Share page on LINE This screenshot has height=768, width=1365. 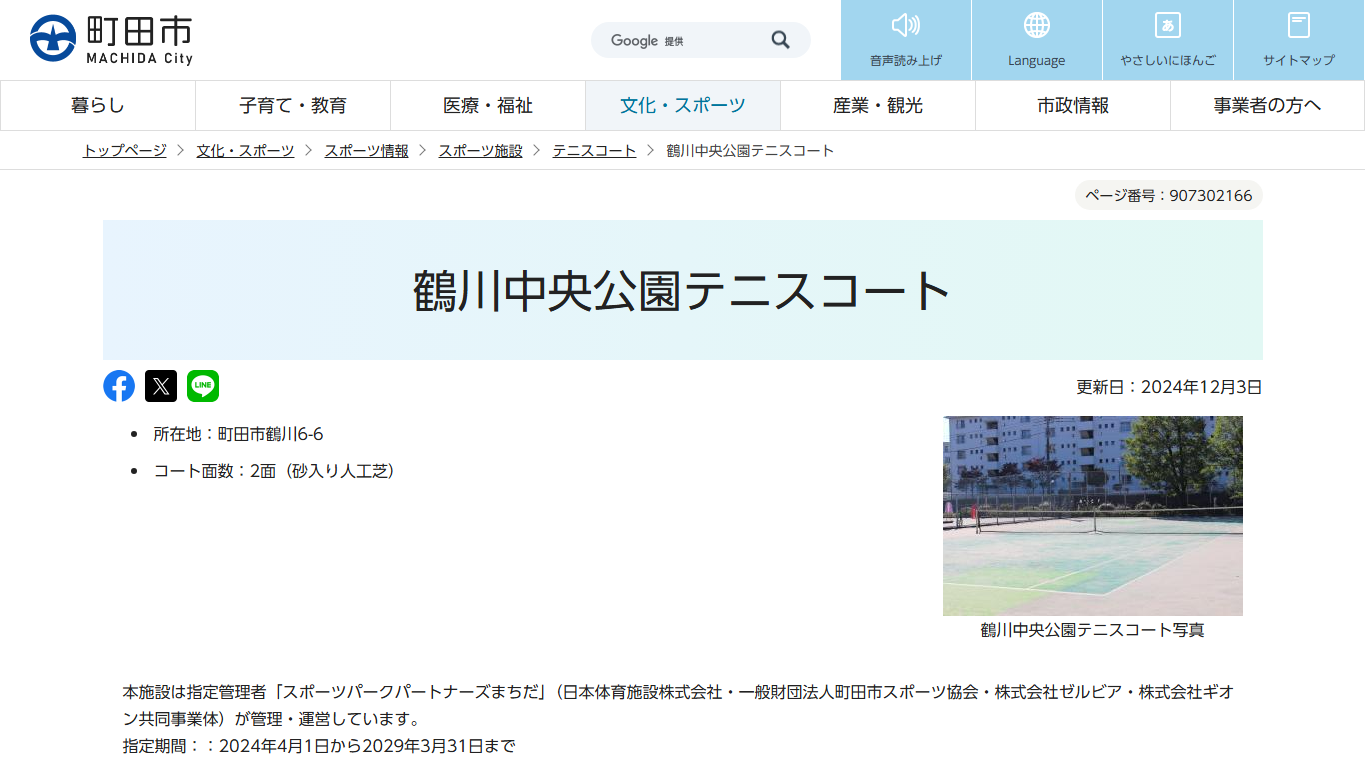tap(203, 386)
